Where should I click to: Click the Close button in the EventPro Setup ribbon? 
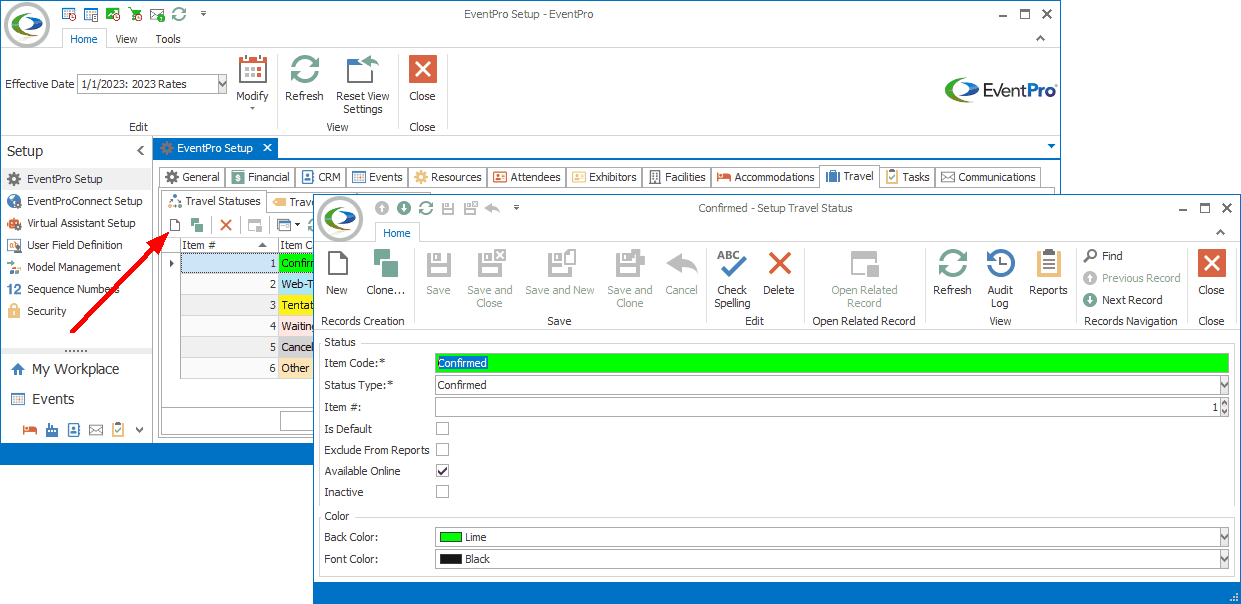pos(422,80)
